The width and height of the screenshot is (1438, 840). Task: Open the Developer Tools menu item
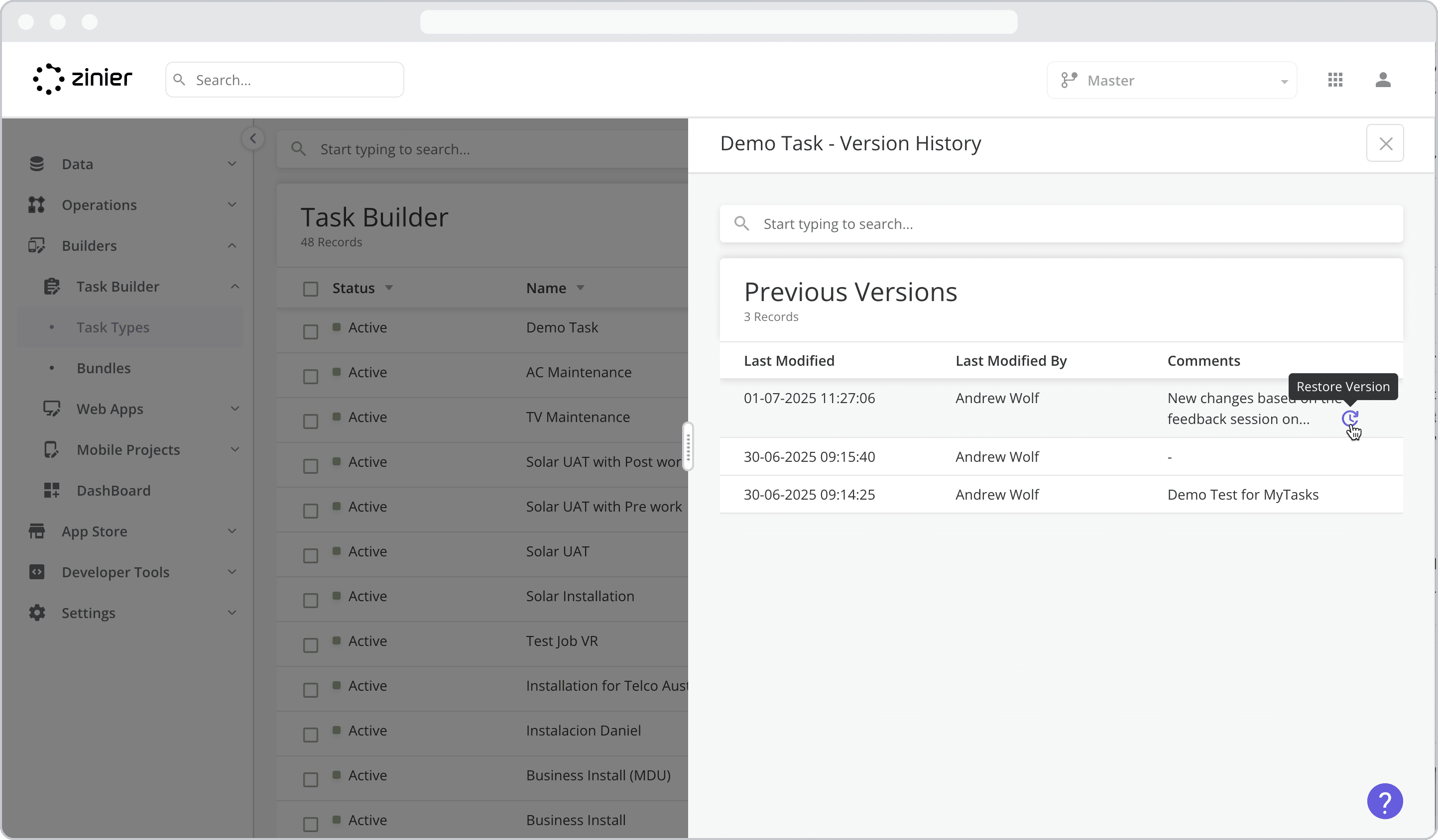pos(116,572)
